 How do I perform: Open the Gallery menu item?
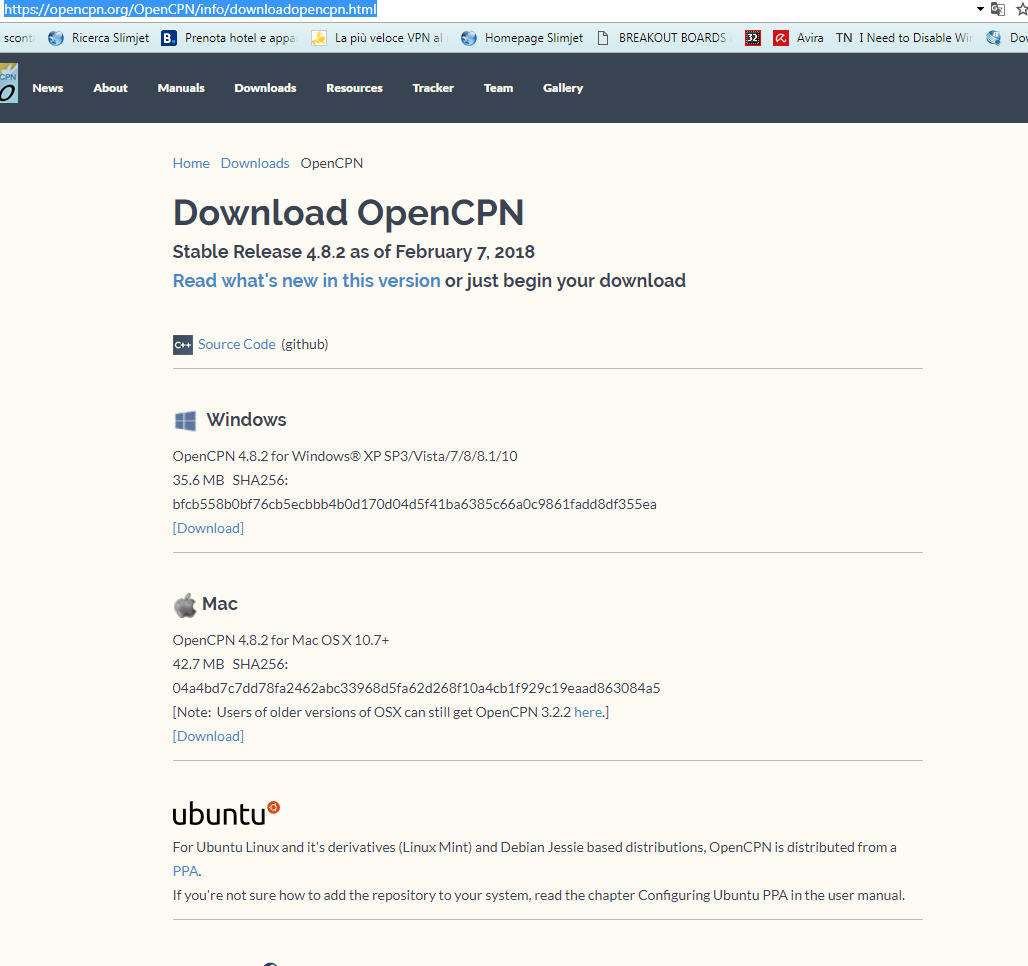pyautogui.click(x=563, y=88)
